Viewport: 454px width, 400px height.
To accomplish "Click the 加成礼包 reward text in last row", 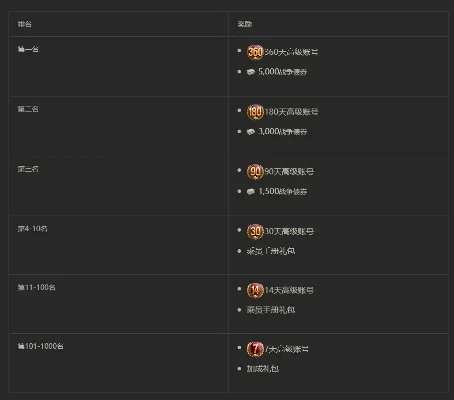I will (263, 369).
